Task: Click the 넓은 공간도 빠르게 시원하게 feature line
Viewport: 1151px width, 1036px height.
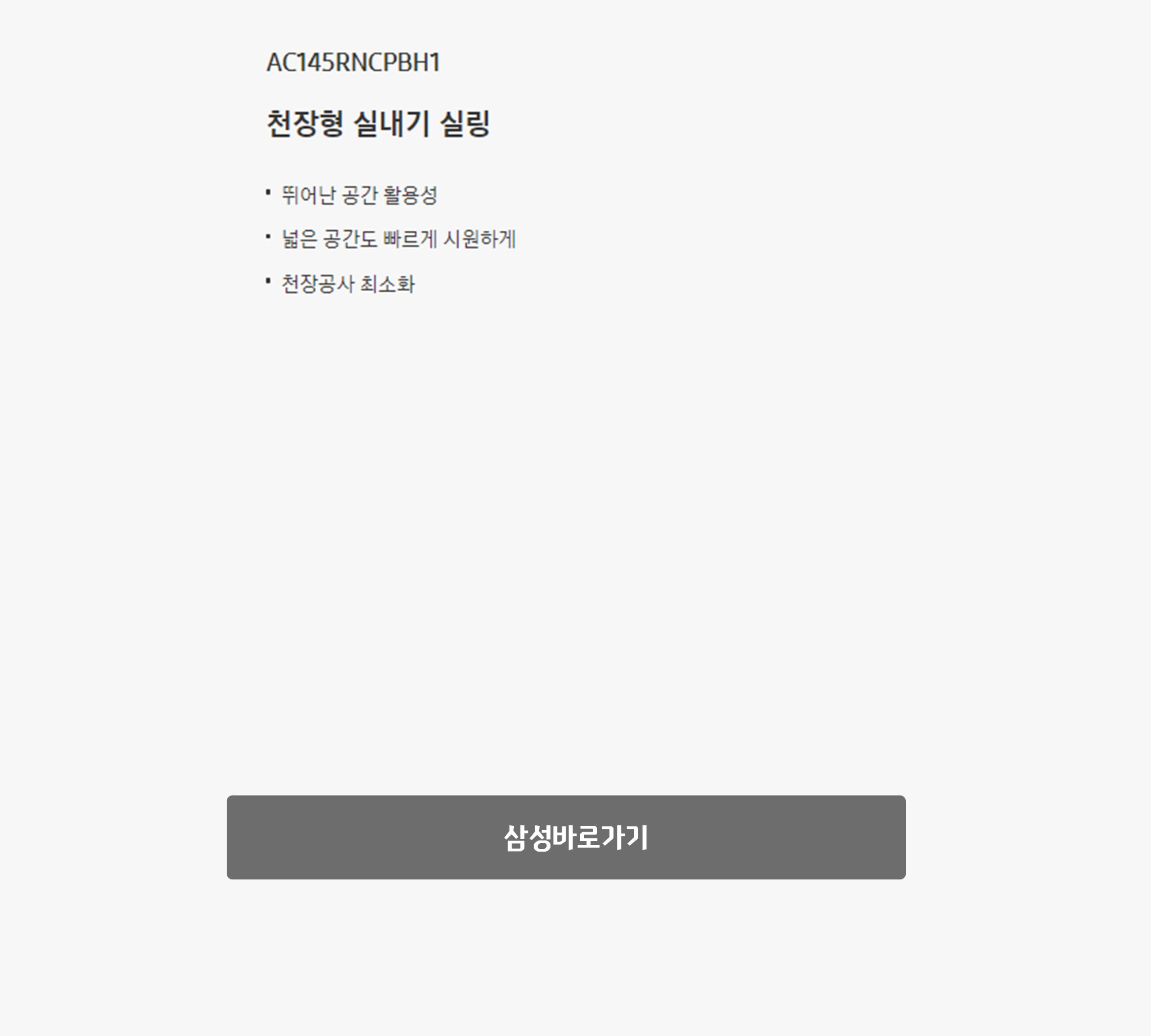Action: point(399,239)
